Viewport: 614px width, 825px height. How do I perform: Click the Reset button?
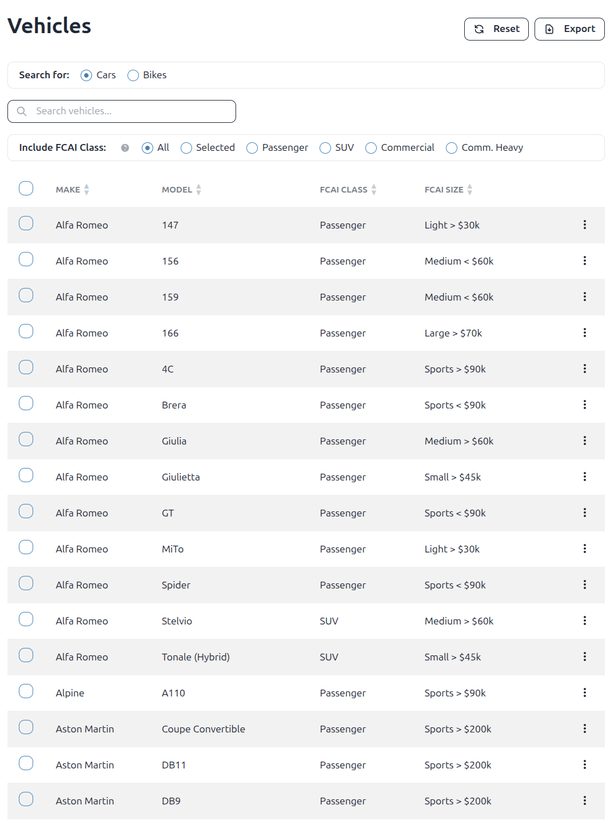(x=496, y=29)
